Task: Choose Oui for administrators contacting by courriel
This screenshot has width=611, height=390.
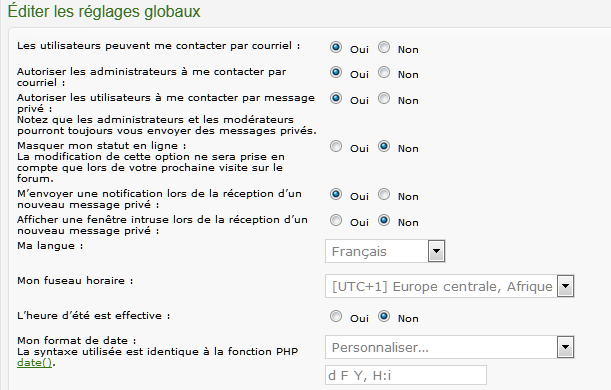Action: pyautogui.click(x=336, y=72)
